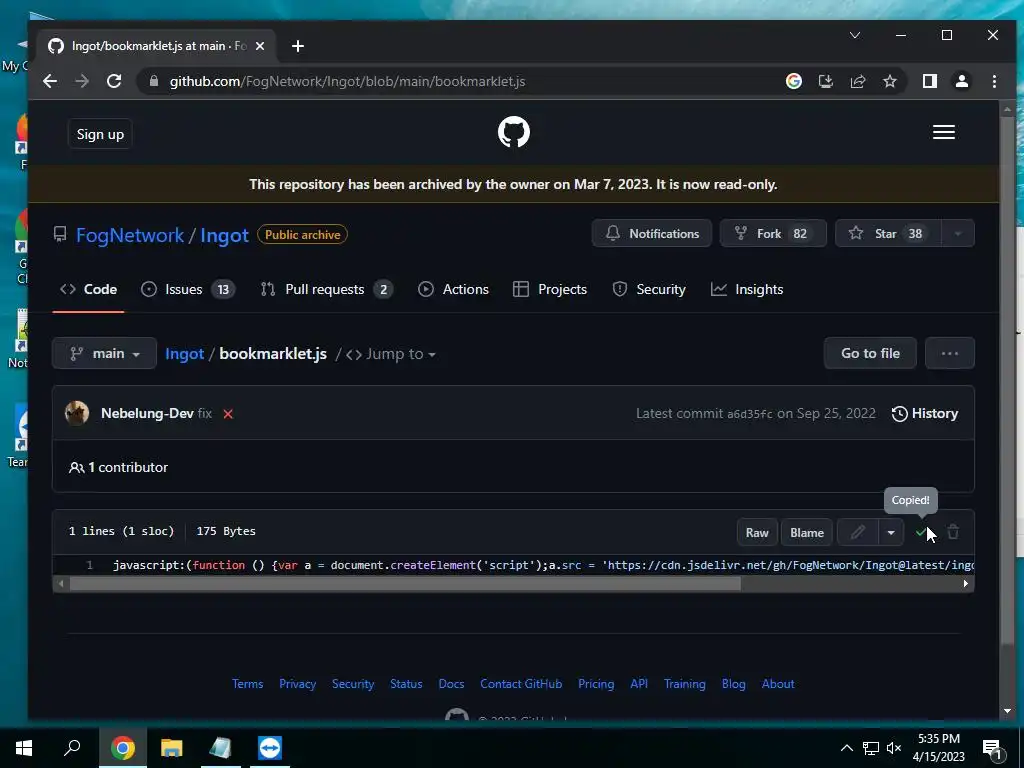
Task: Click the share page icon in address bar
Action: click(x=857, y=81)
